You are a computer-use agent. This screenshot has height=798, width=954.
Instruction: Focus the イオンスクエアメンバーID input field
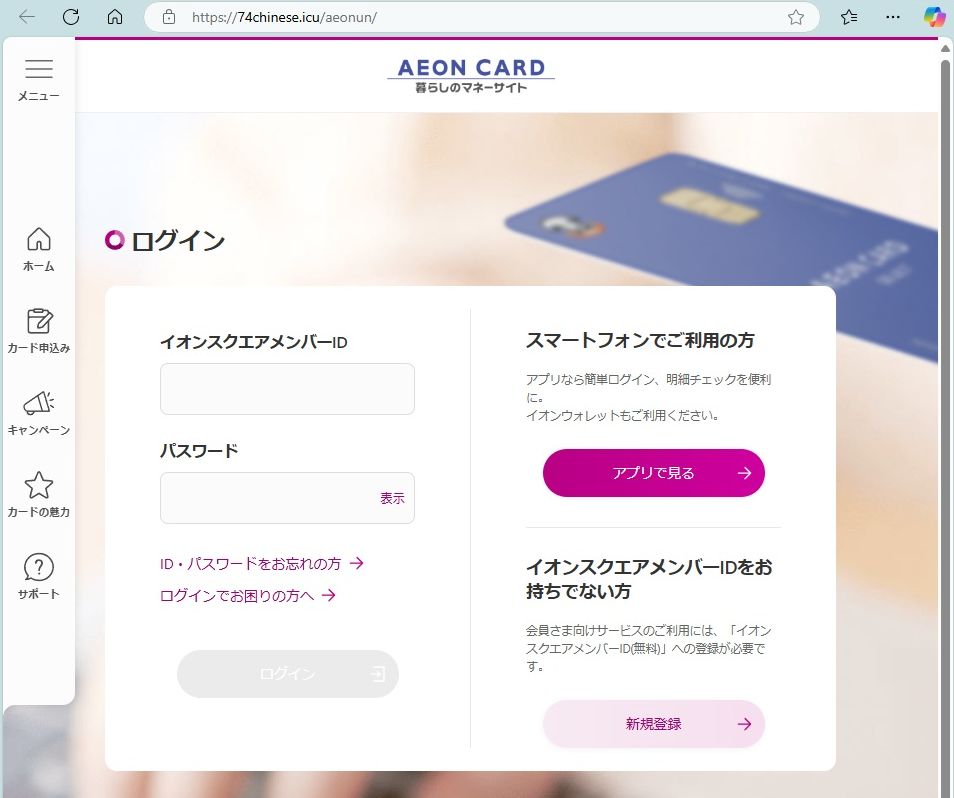point(287,389)
